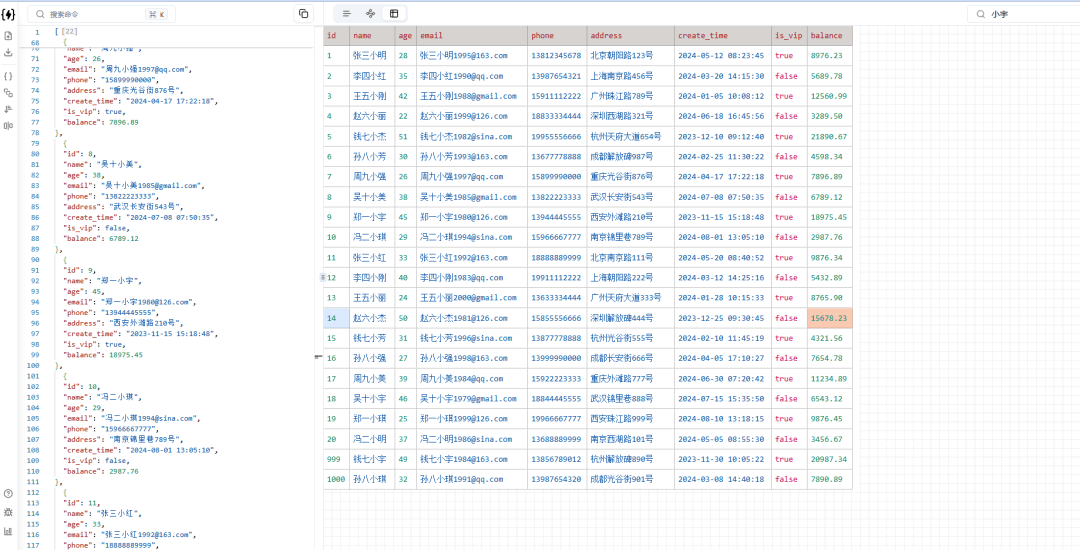Select highlighted balance cell 15678.23
This screenshot has width=1080, height=550.
pos(828,318)
